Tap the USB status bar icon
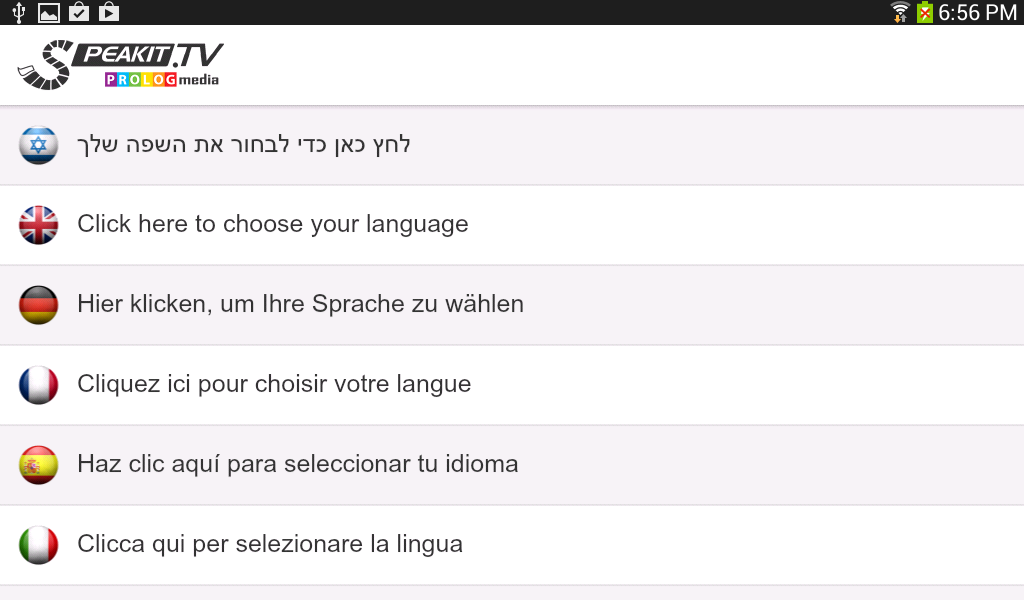 point(18,12)
